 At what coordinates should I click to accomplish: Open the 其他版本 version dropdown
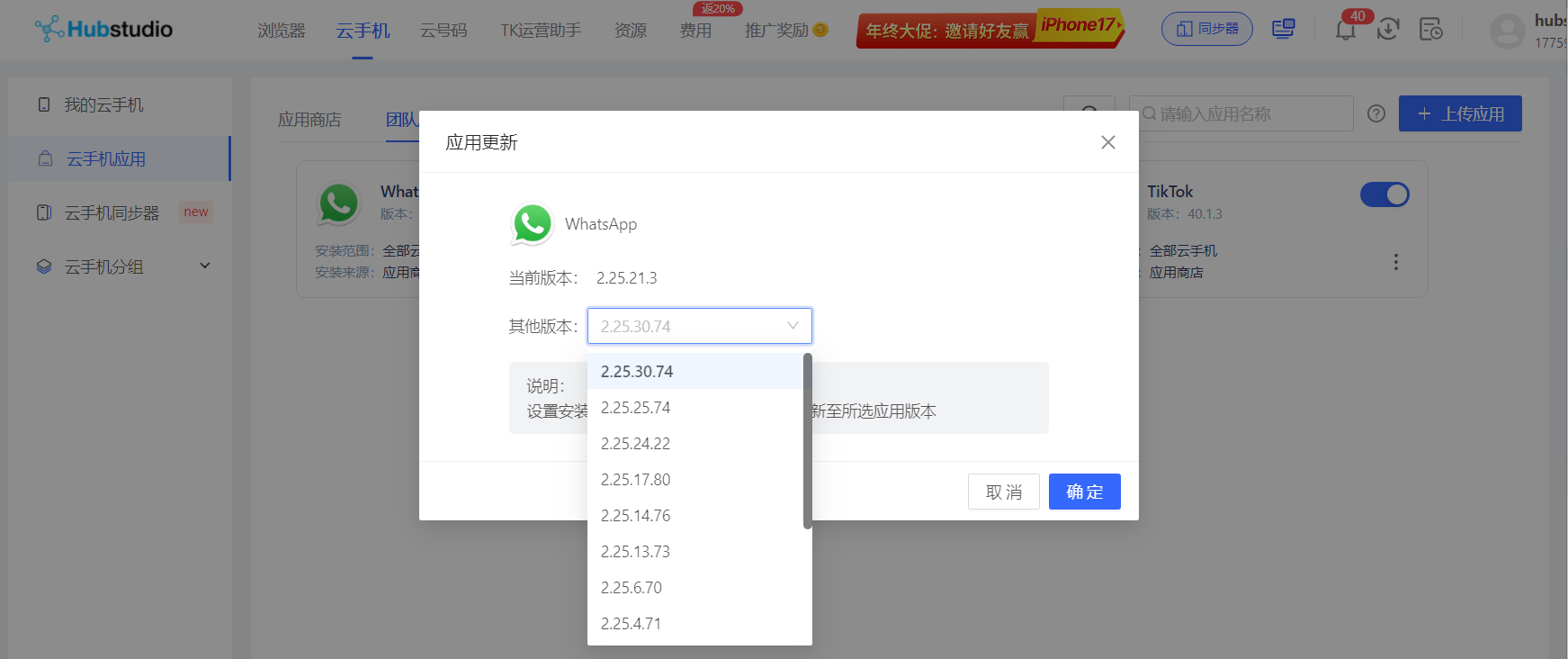pos(700,326)
